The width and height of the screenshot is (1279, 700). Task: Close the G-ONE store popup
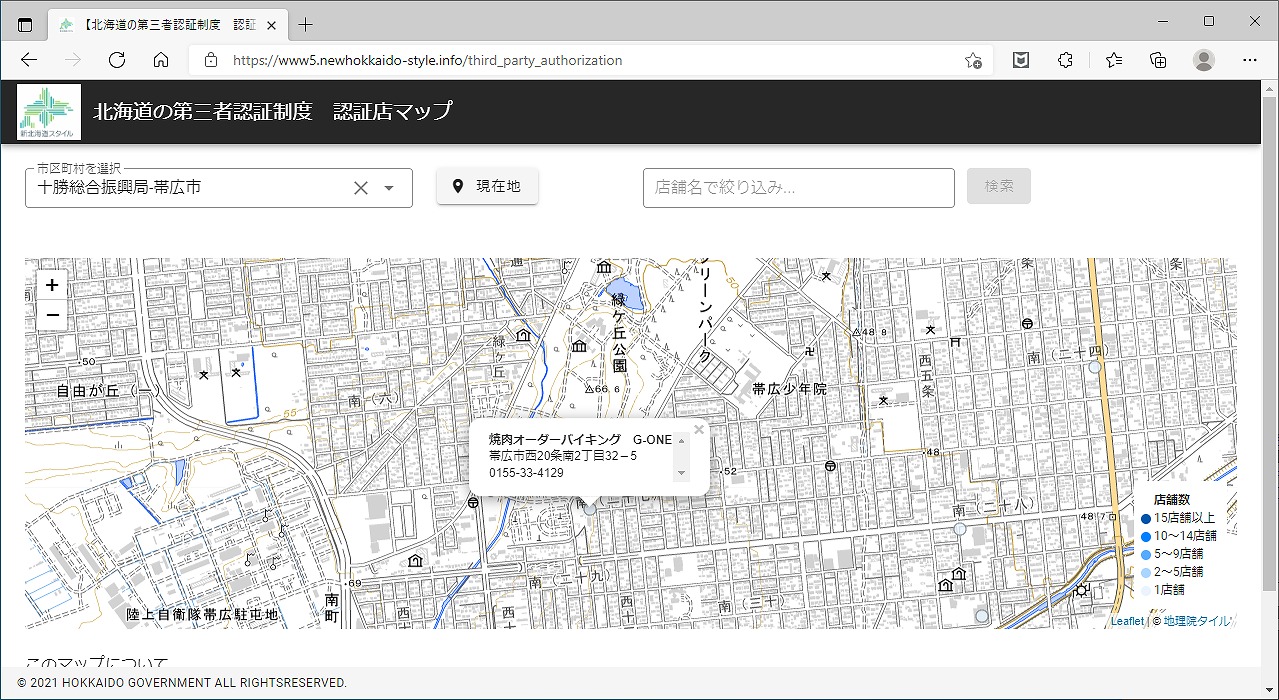click(x=699, y=429)
